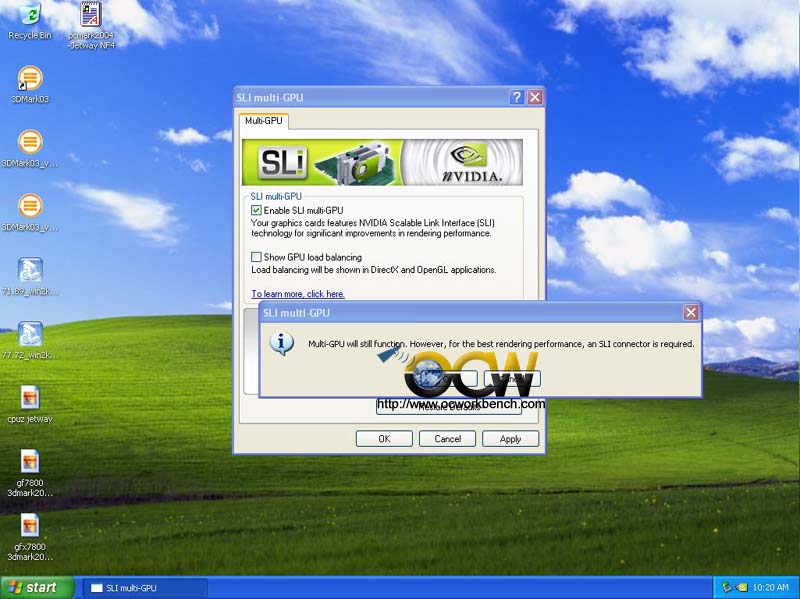The image size is (800, 599).
Task: Select the gf7800 3dmark20 image icon
Action: tap(30, 473)
